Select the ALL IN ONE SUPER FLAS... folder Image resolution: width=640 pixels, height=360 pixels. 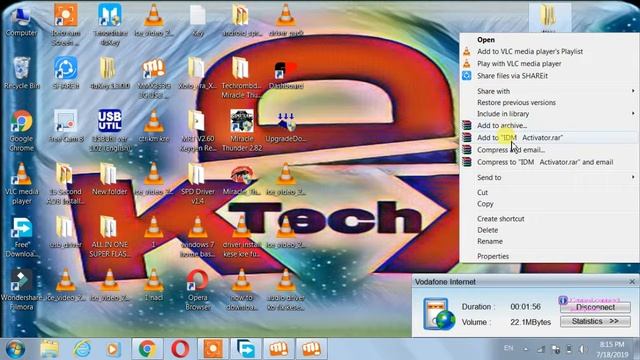109,237
